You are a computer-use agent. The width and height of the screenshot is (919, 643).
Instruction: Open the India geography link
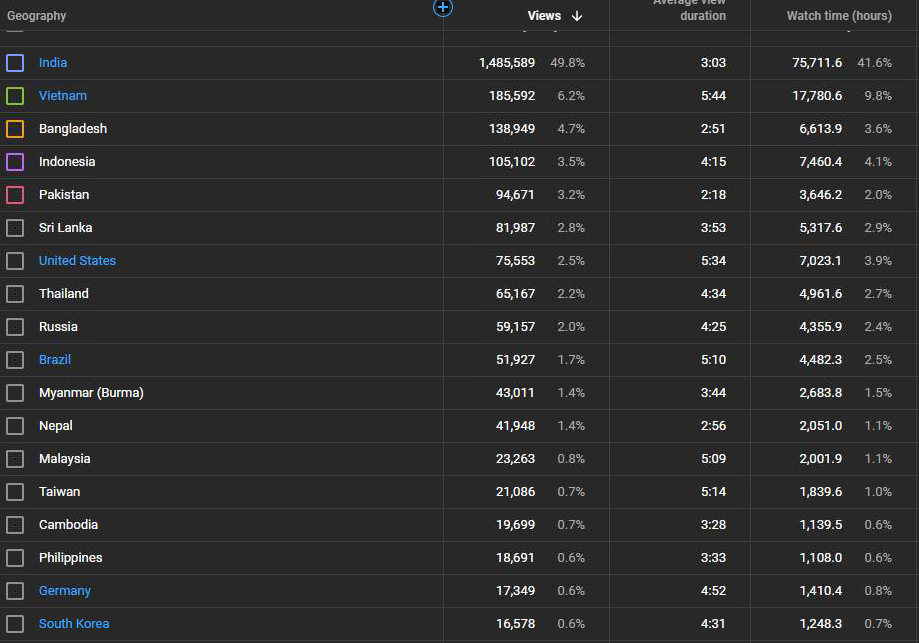tap(53, 63)
